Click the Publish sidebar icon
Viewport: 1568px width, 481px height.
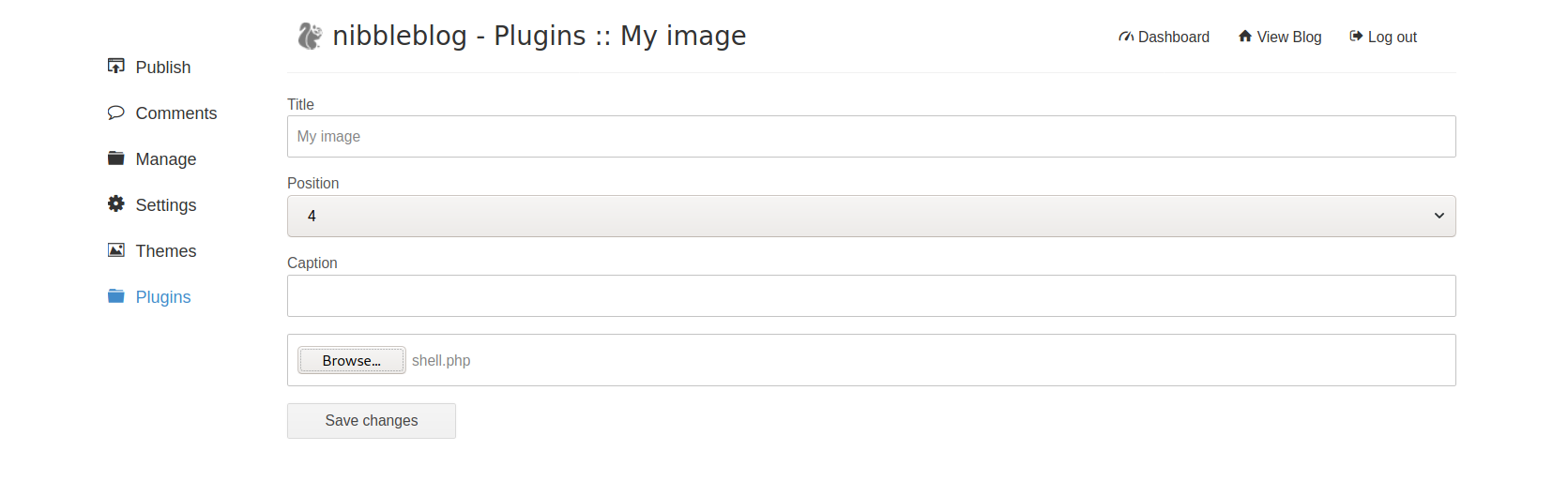click(116, 66)
